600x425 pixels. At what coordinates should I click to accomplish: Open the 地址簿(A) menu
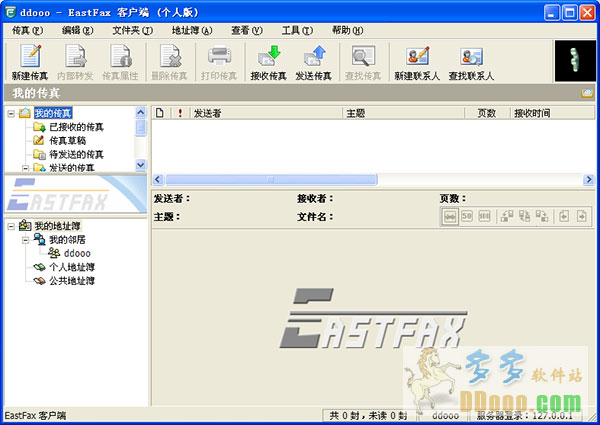(192, 30)
